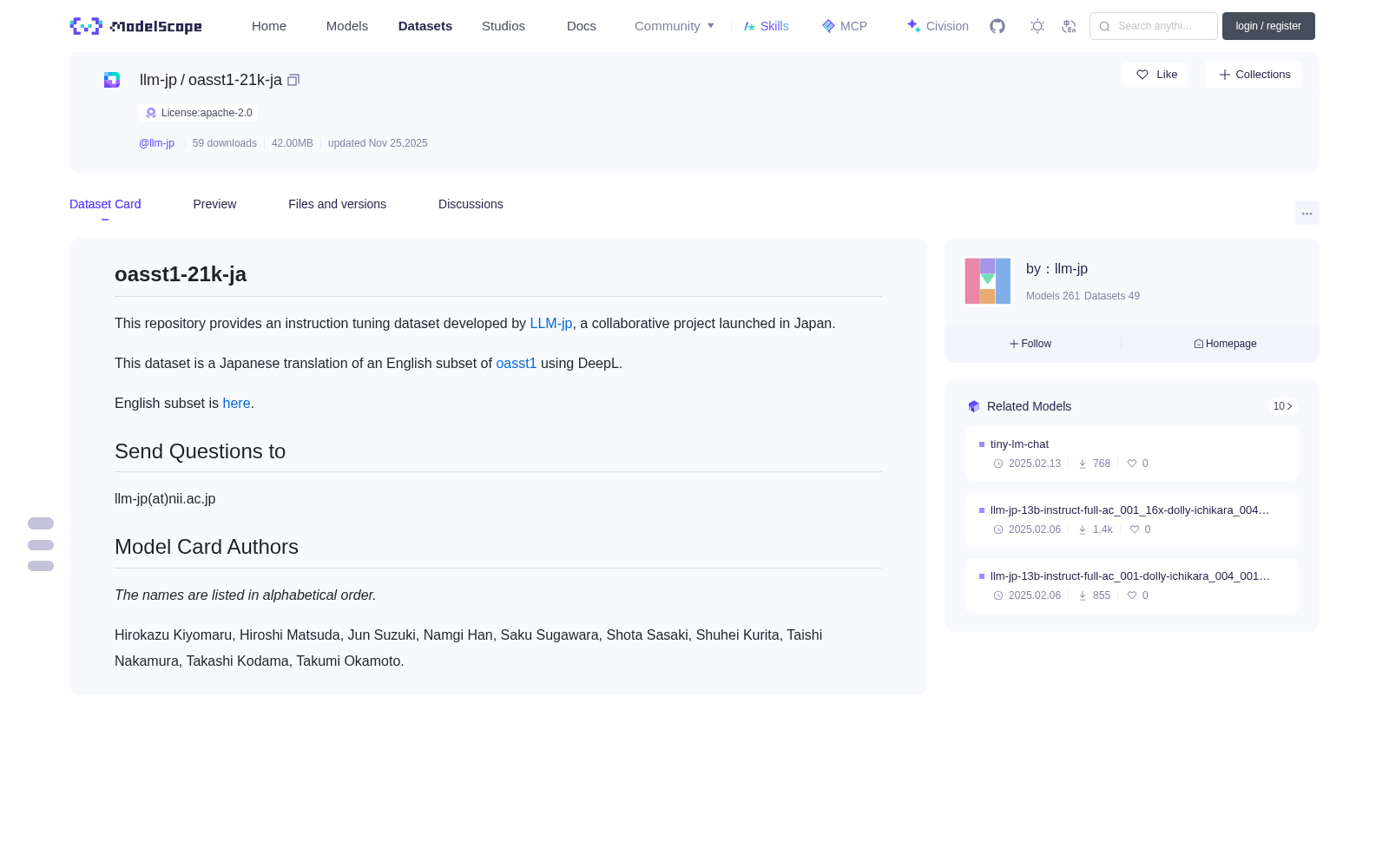
Task: Open the Civision page
Action: [938, 26]
